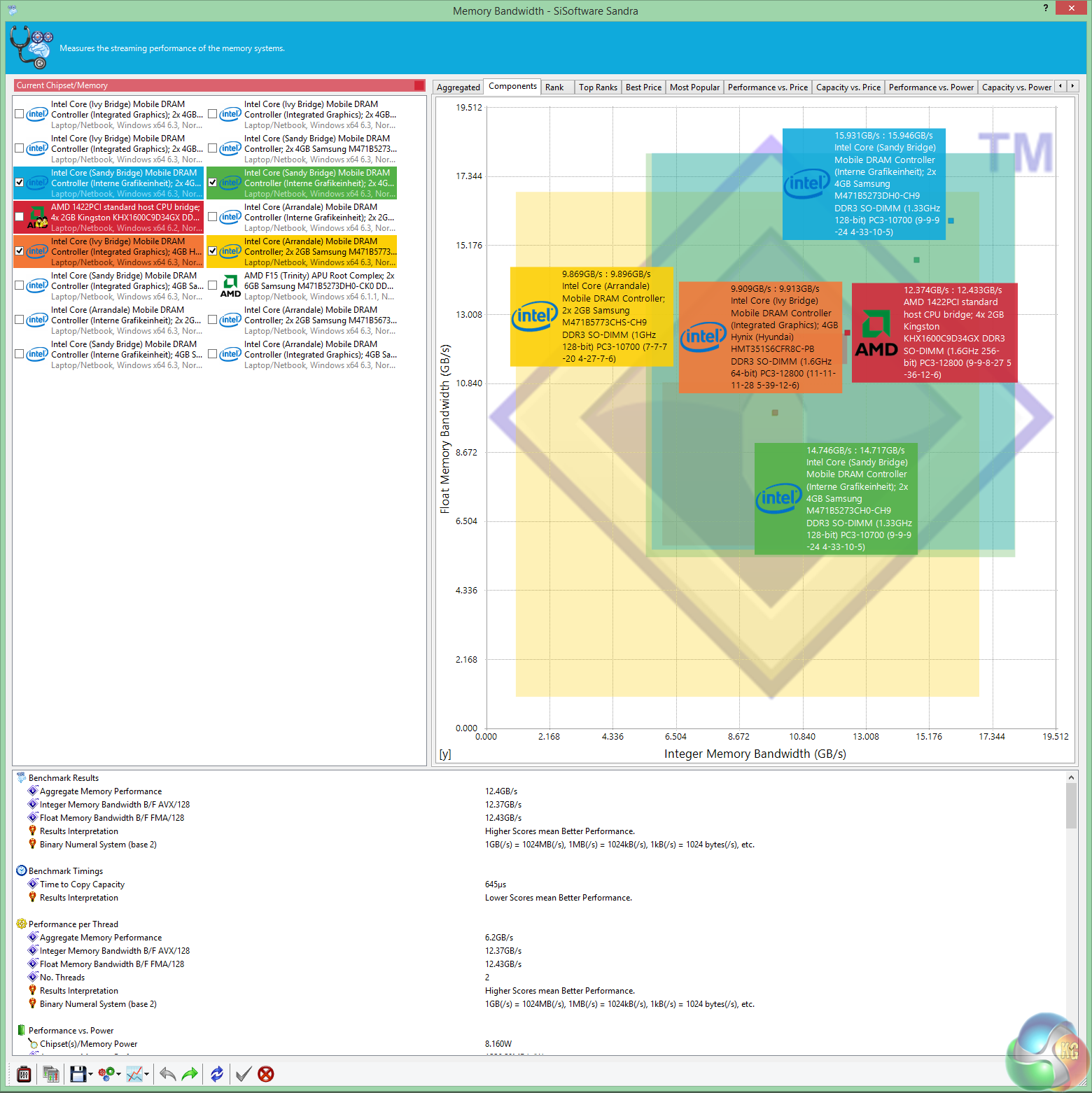
Task: Click the Intel logo in the green chart label
Action: click(x=779, y=498)
